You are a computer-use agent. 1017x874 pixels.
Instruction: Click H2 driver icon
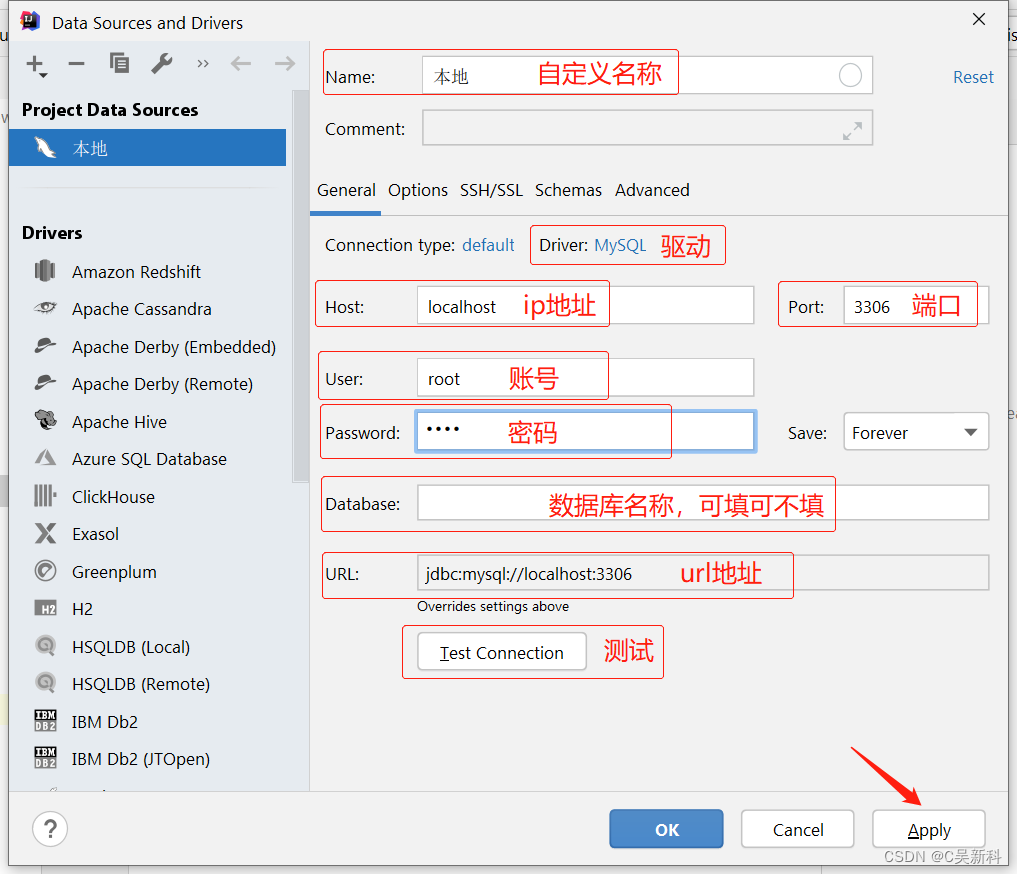45,608
